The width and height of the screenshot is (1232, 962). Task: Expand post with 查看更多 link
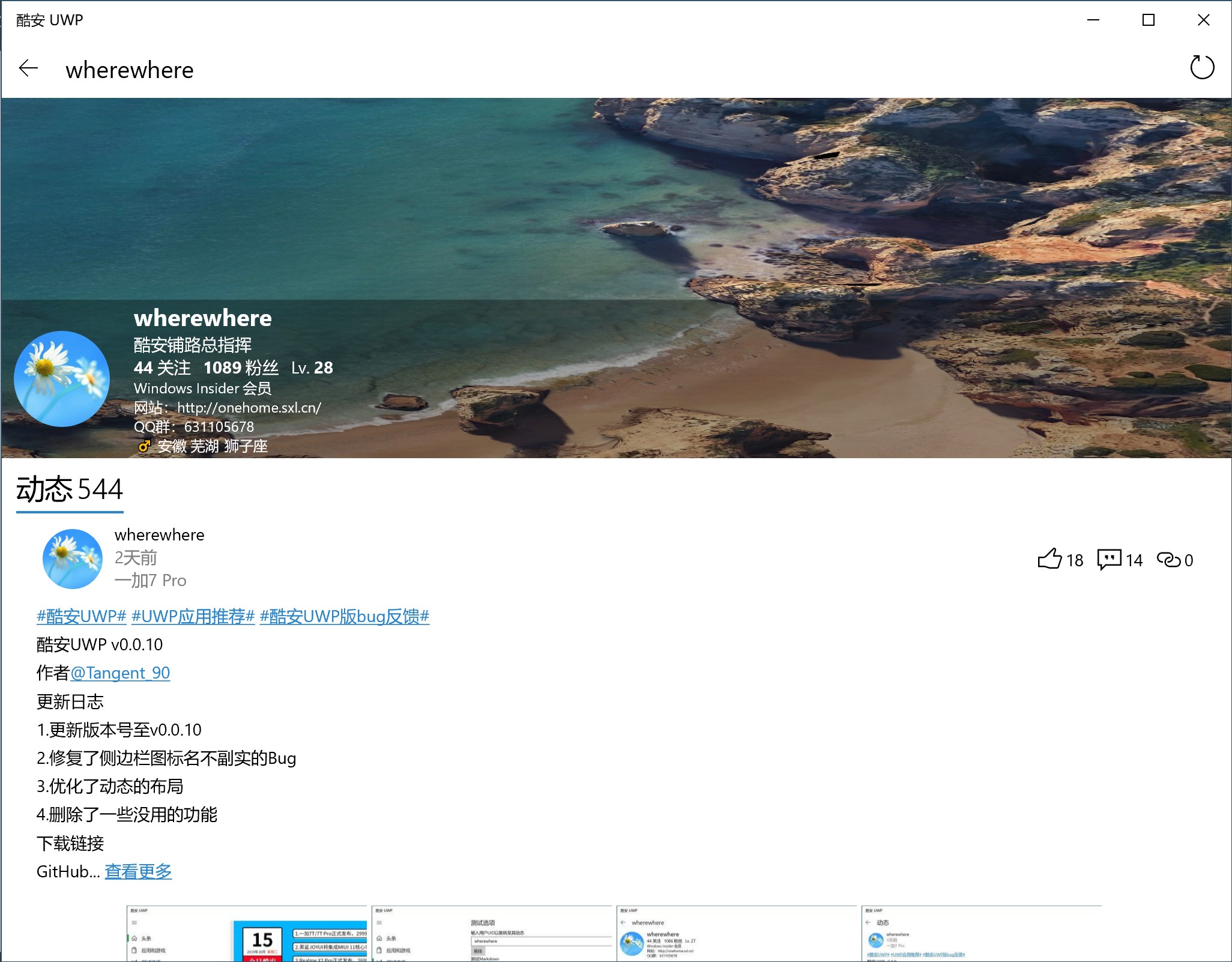[x=138, y=871]
